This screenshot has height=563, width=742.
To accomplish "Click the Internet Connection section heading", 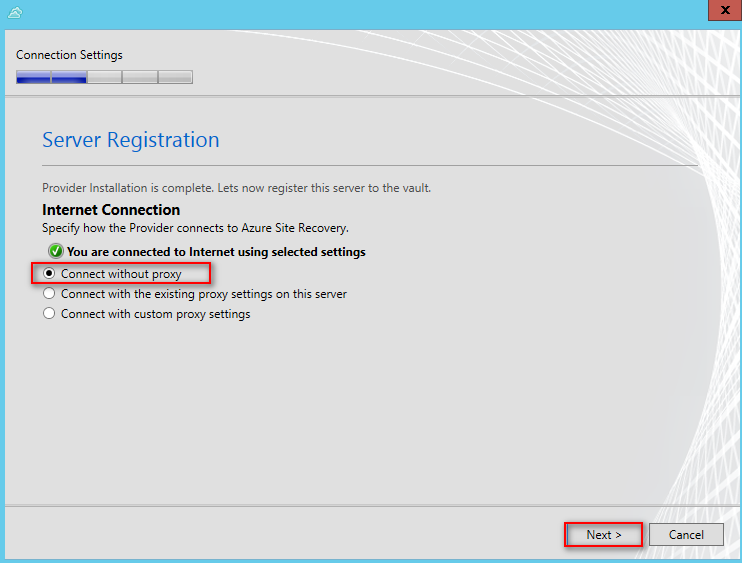I will [x=111, y=210].
